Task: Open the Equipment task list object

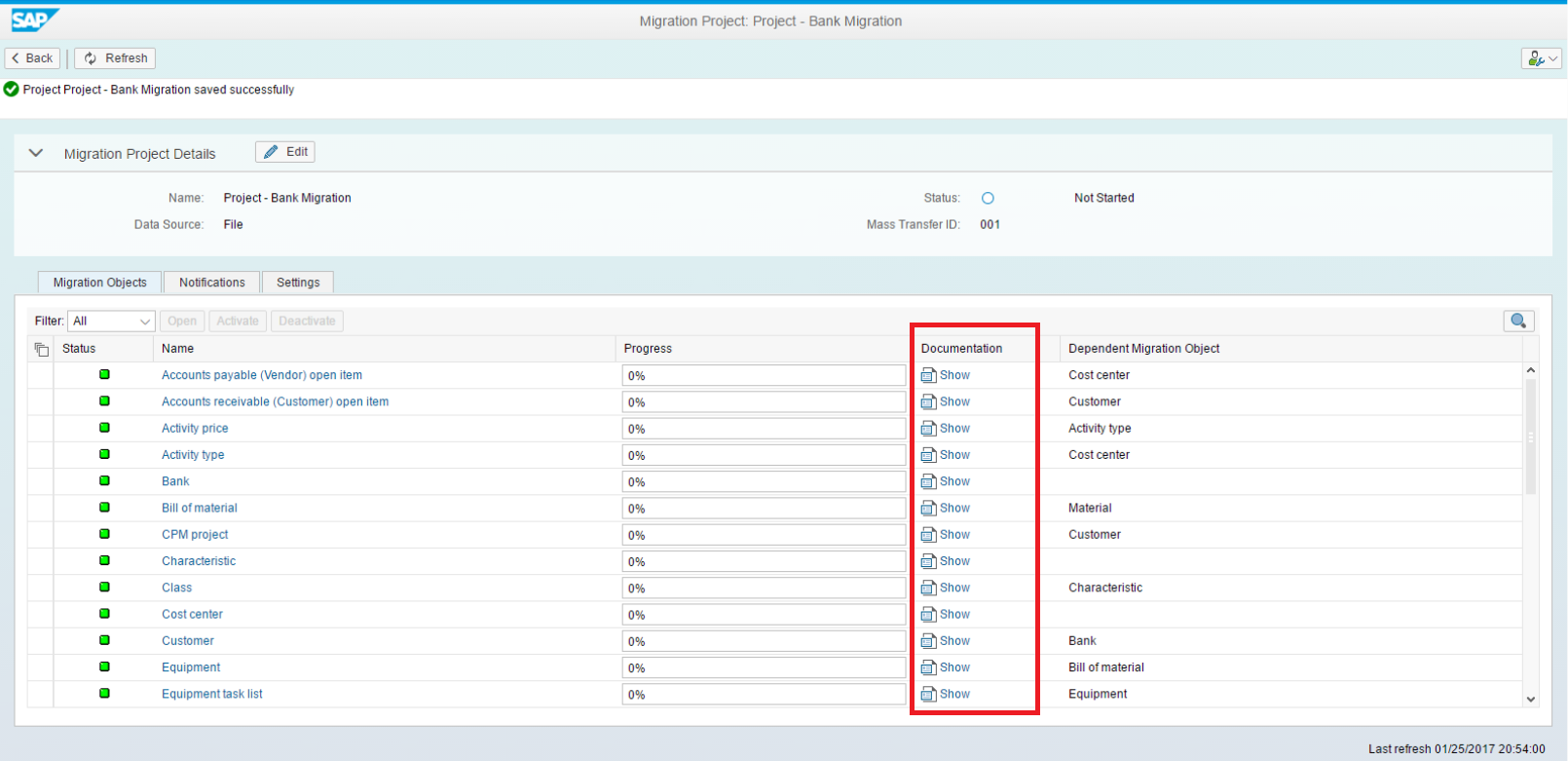Action: (212, 694)
